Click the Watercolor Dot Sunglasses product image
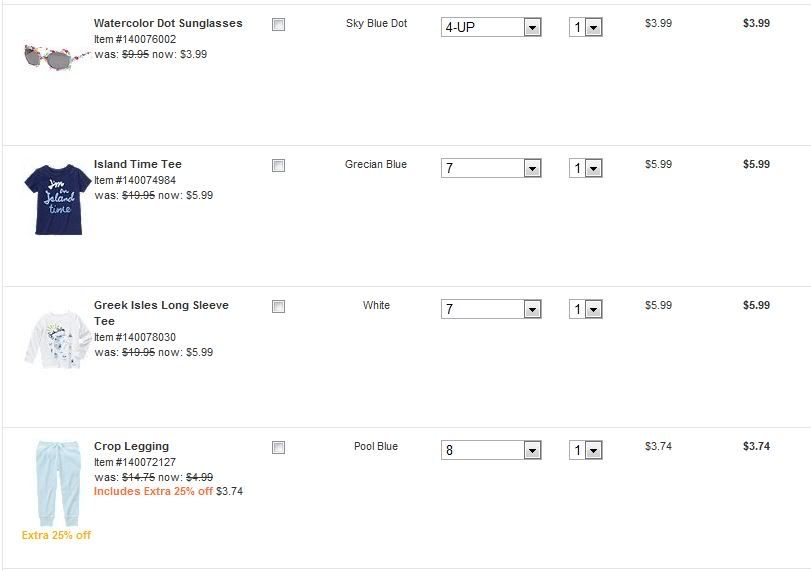Screen dimensions: 811x571 (x=56, y=55)
